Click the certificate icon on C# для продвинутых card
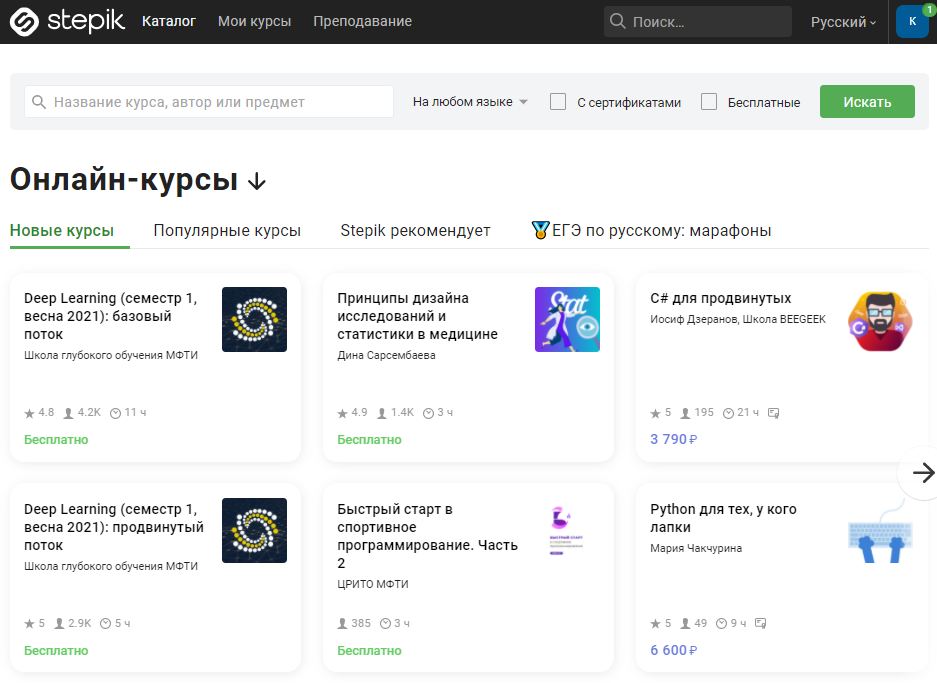Image resolution: width=937 pixels, height=683 pixels. tap(773, 413)
